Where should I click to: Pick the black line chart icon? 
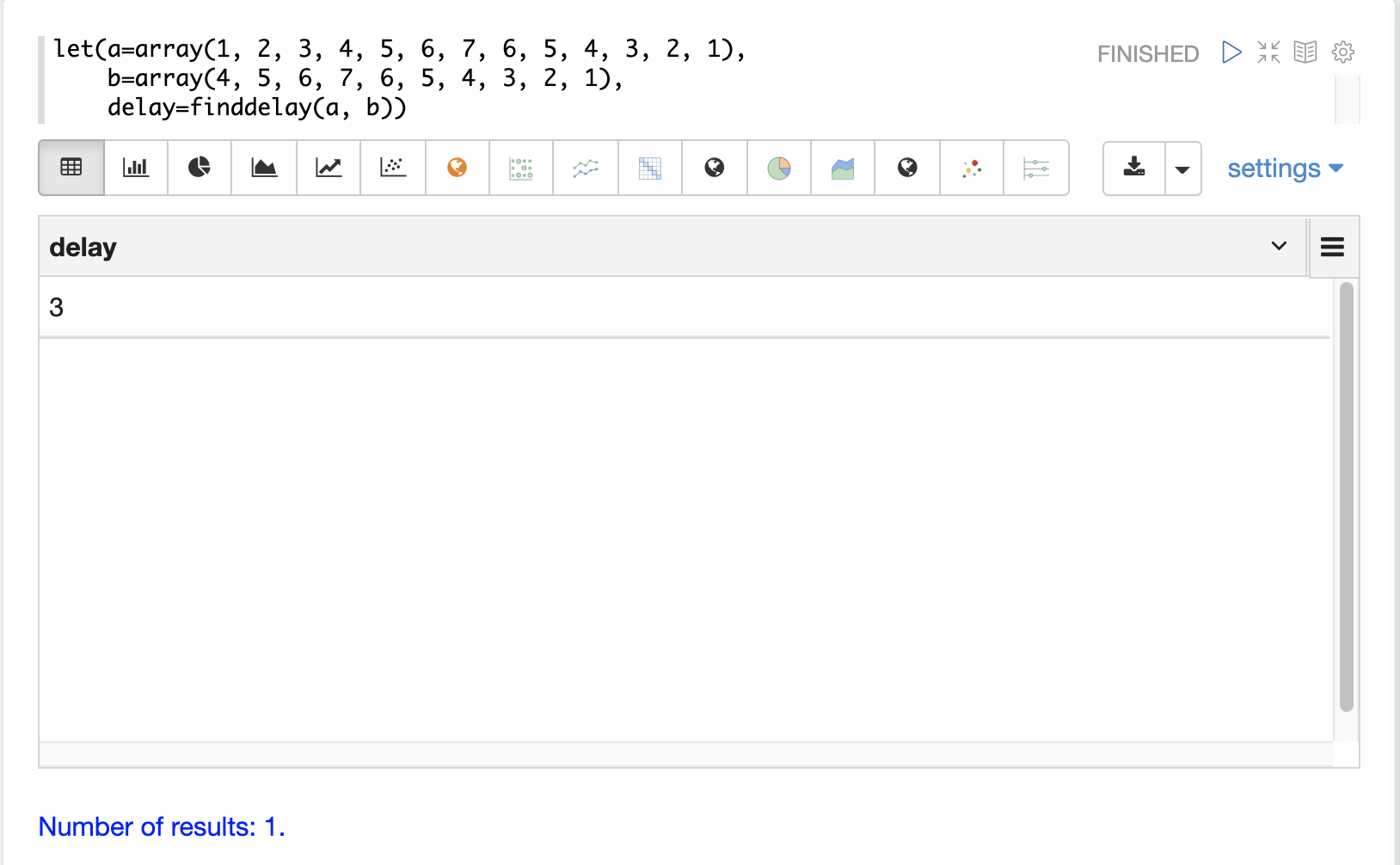(329, 168)
